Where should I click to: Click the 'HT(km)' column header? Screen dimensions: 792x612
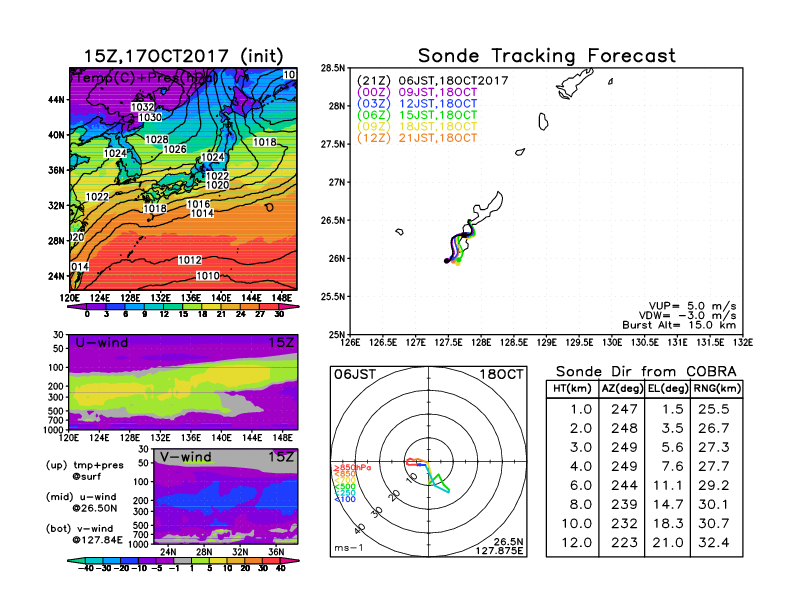point(572,389)
